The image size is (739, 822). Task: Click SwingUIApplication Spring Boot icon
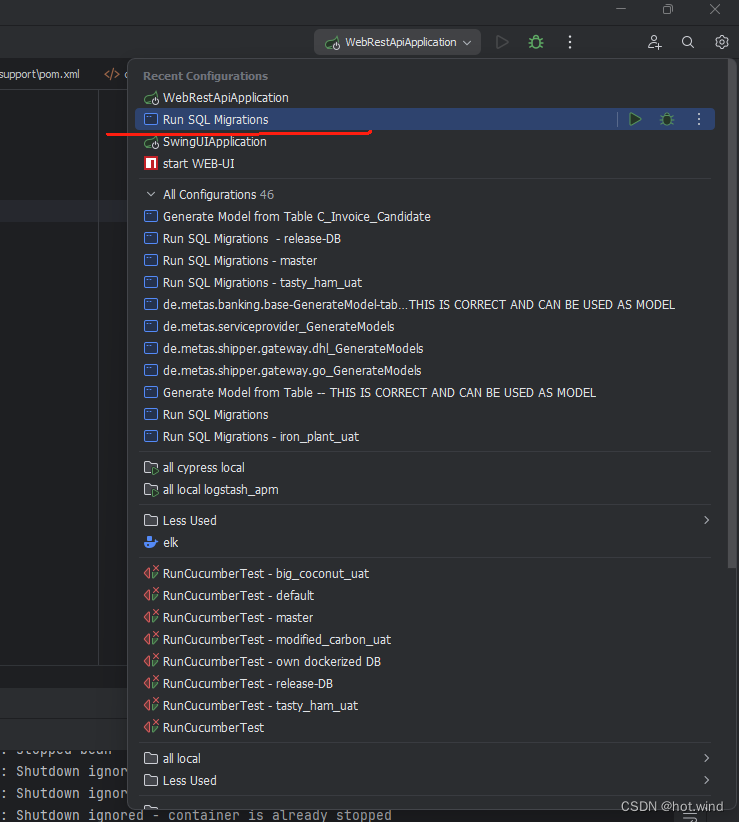[151, 142]
